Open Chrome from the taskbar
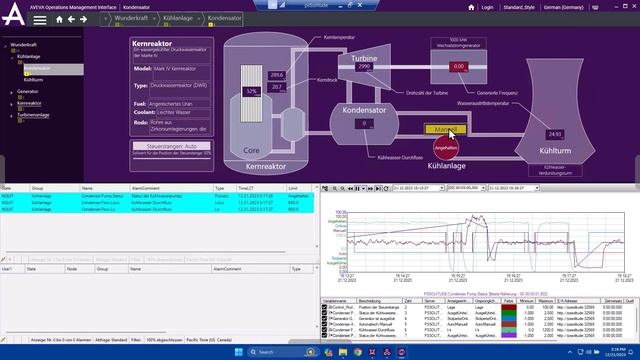Image resolution: width=640 pixels, height=360 pixels. click(358, 352)
